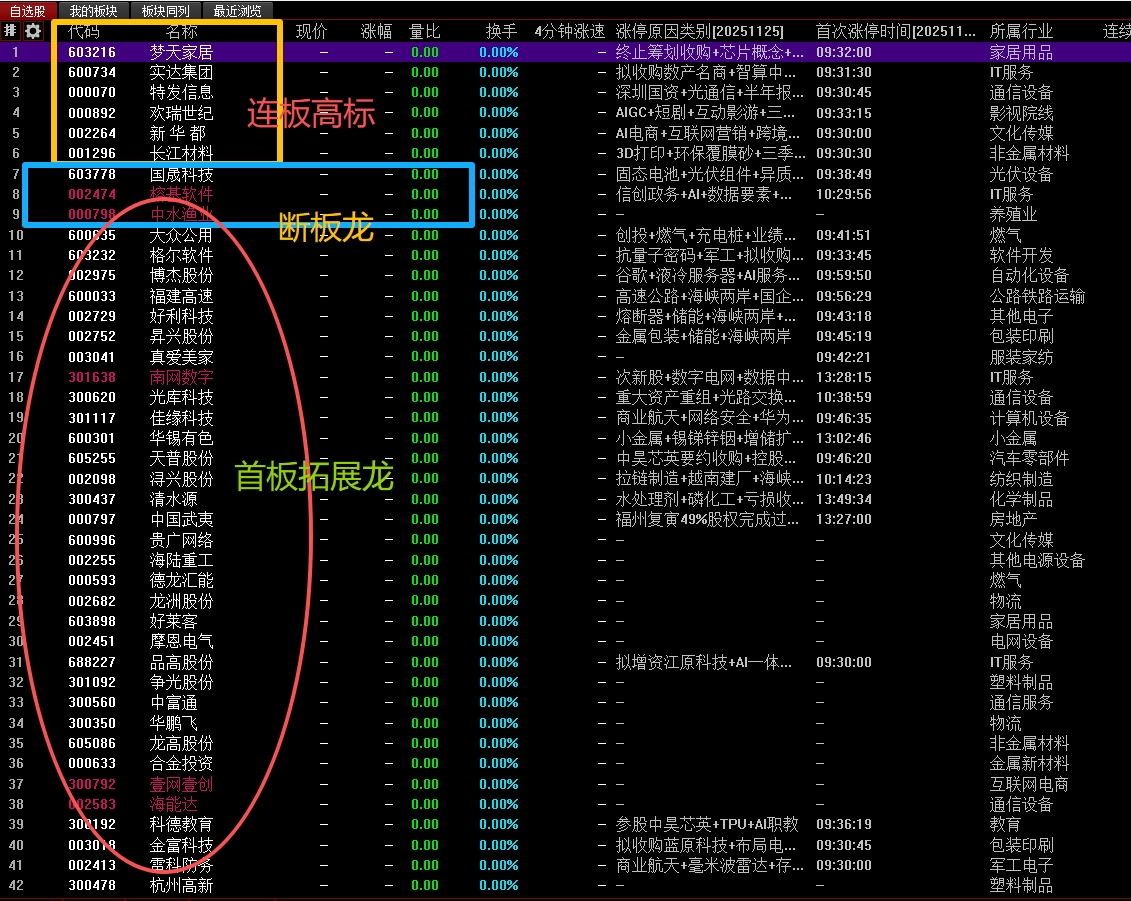This screenshot has width=1131, height=901.
Task: Select stock row 龙洲股份
Action: (566, 601)
